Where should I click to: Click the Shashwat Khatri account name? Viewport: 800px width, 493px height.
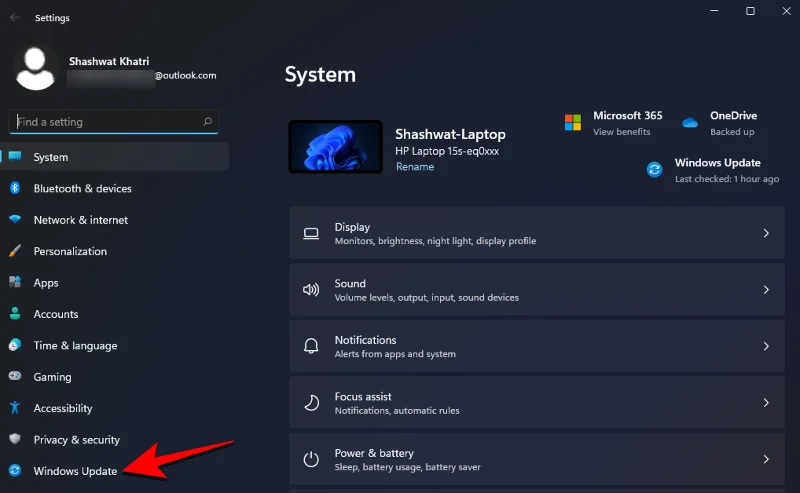point(109,61)
